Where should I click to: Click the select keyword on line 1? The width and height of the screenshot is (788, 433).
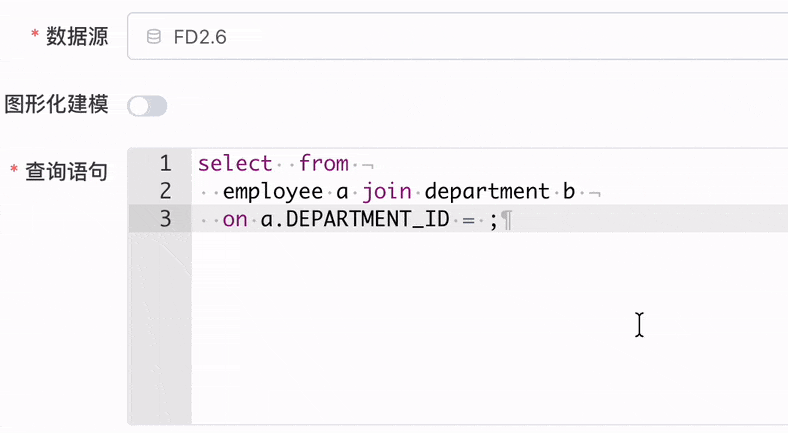pyautogui.click(x=235, y=164)
